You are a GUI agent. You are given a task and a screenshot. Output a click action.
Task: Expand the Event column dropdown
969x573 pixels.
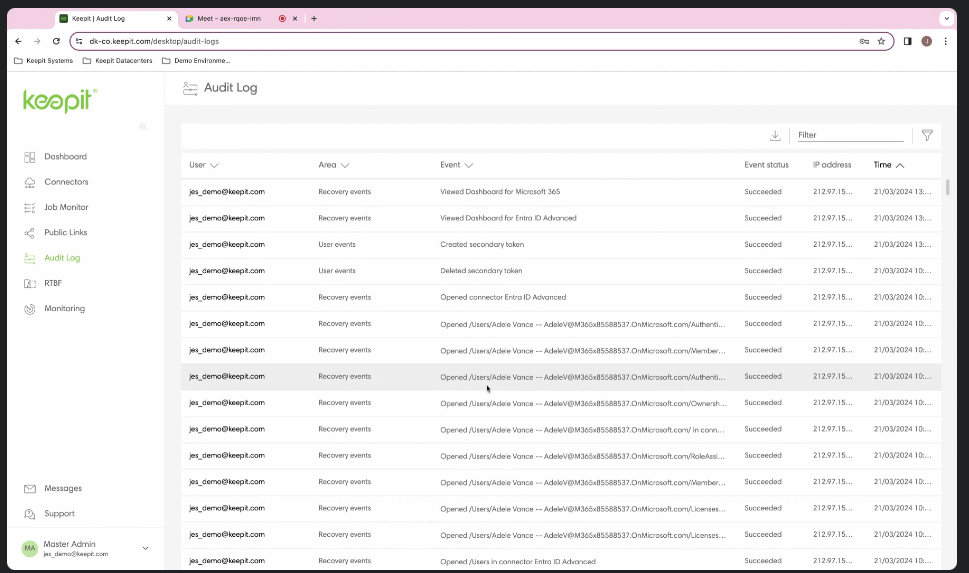(468, 165)
